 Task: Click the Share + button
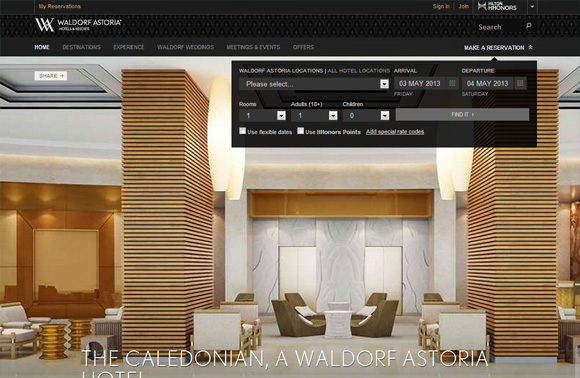tap(51, 76)
